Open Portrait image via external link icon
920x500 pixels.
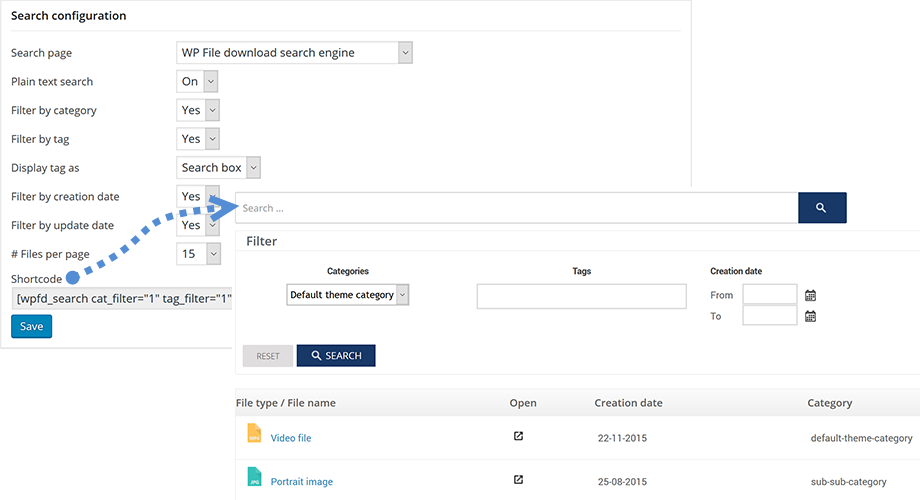[518, 480]
